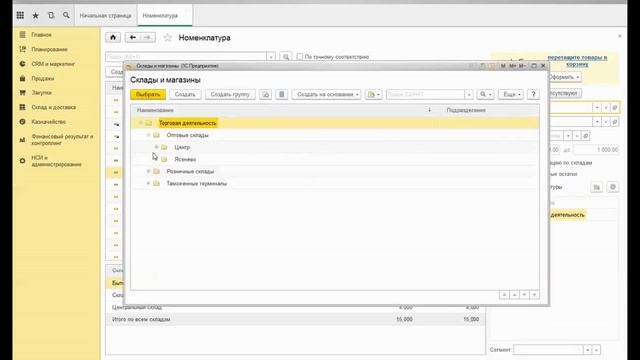
Task: Open print reports icon dropdown in dialog
Action: (x=373, y=94)
